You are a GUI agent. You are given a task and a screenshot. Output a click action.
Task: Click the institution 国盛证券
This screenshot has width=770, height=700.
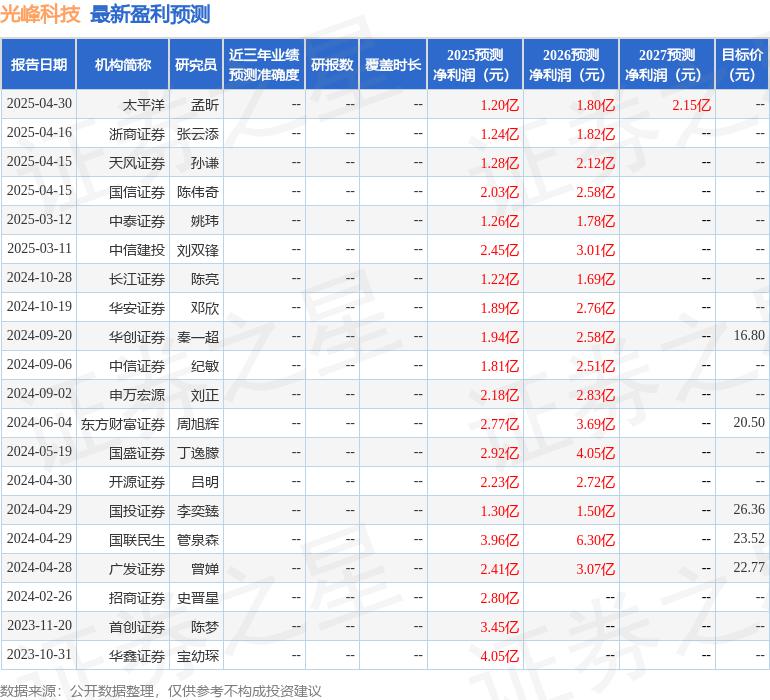pyautogui.click(x=137, y=452)
